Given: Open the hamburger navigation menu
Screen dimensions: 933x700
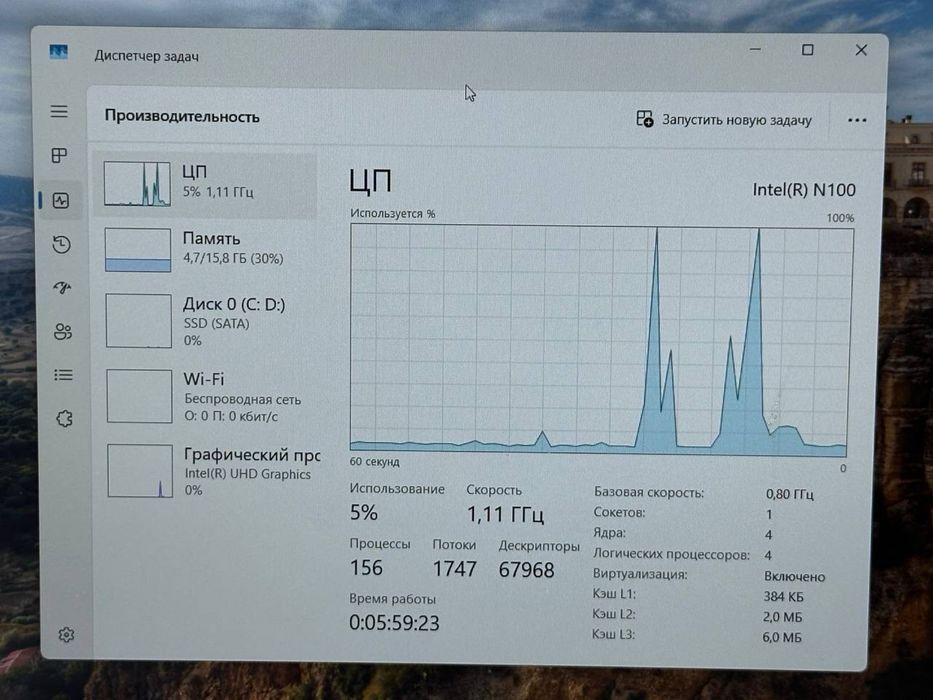Looking at the screenshot, I should point(59,112).
